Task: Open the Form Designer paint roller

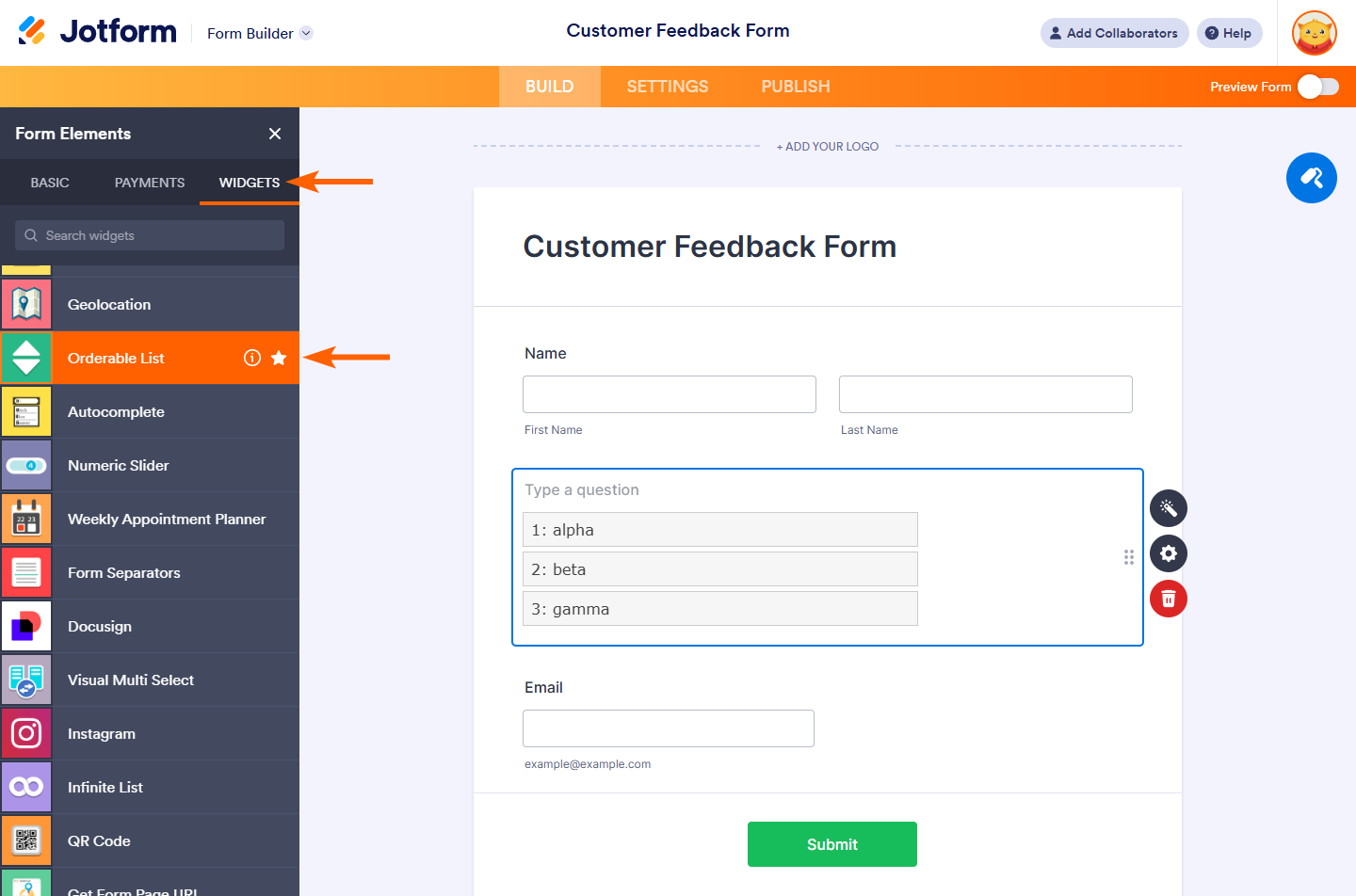Action: [1311, 178]
